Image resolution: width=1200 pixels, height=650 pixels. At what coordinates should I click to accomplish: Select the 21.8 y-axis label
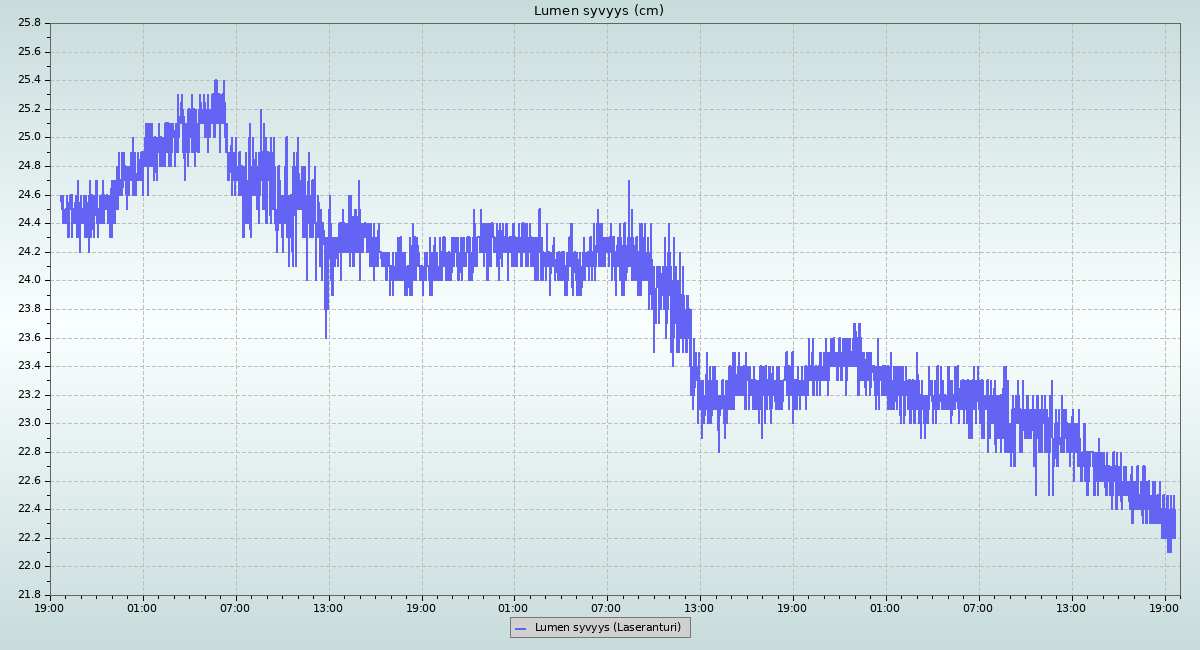[x=29, y=595]
